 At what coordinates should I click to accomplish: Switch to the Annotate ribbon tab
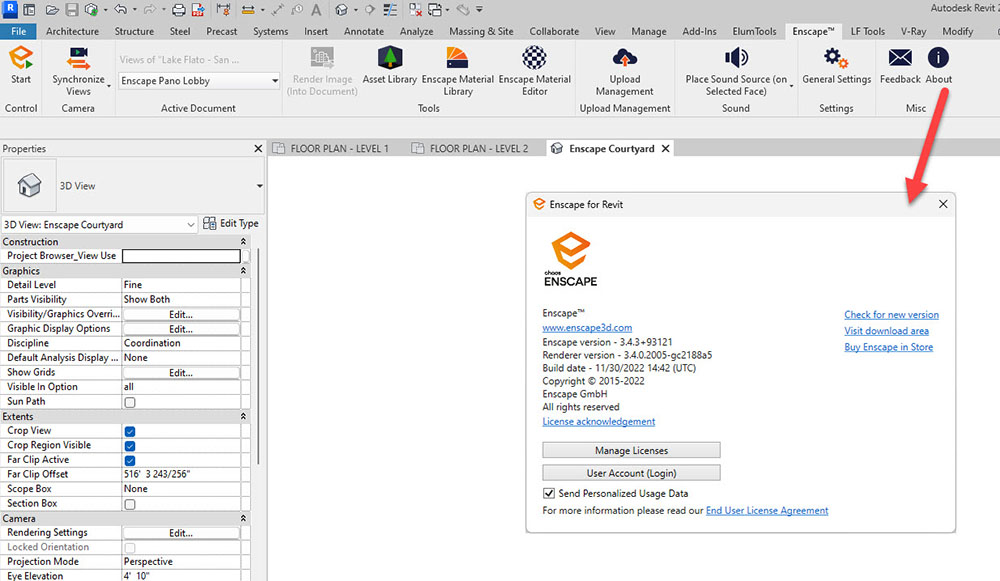tap(364, 31)
